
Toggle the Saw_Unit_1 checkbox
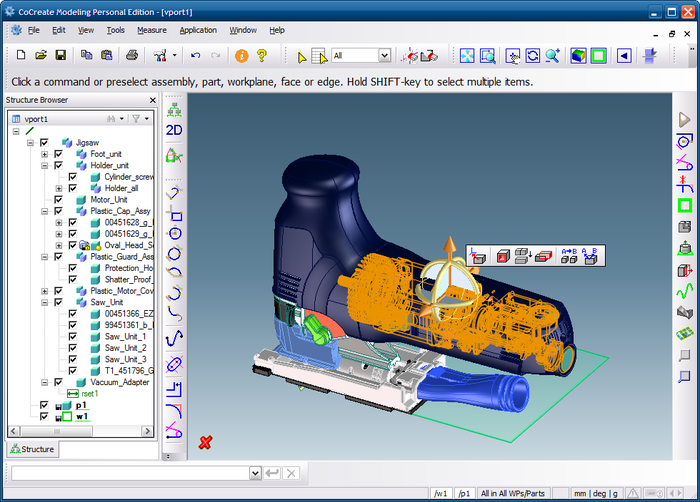point(72,336)
